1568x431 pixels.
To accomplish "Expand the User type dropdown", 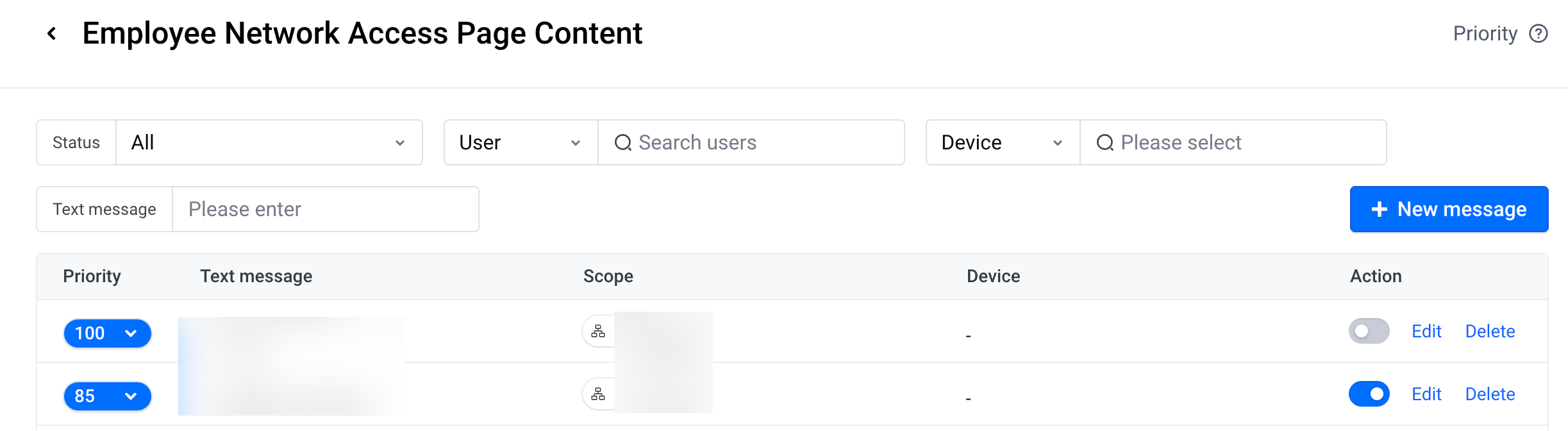I will pyautogui.click(x=521, y=142).
